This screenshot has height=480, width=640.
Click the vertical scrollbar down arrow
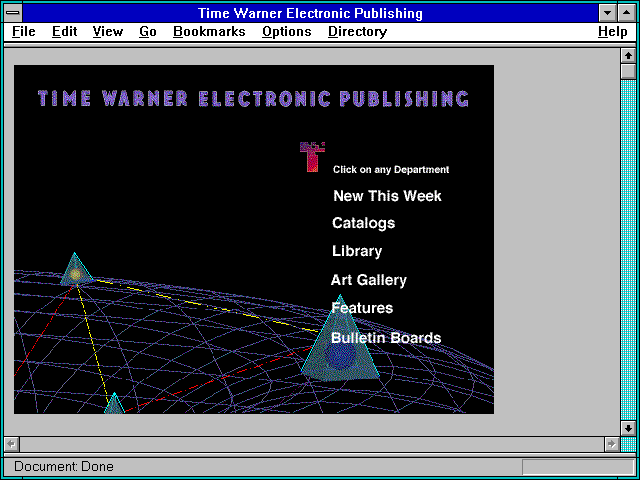628,428
